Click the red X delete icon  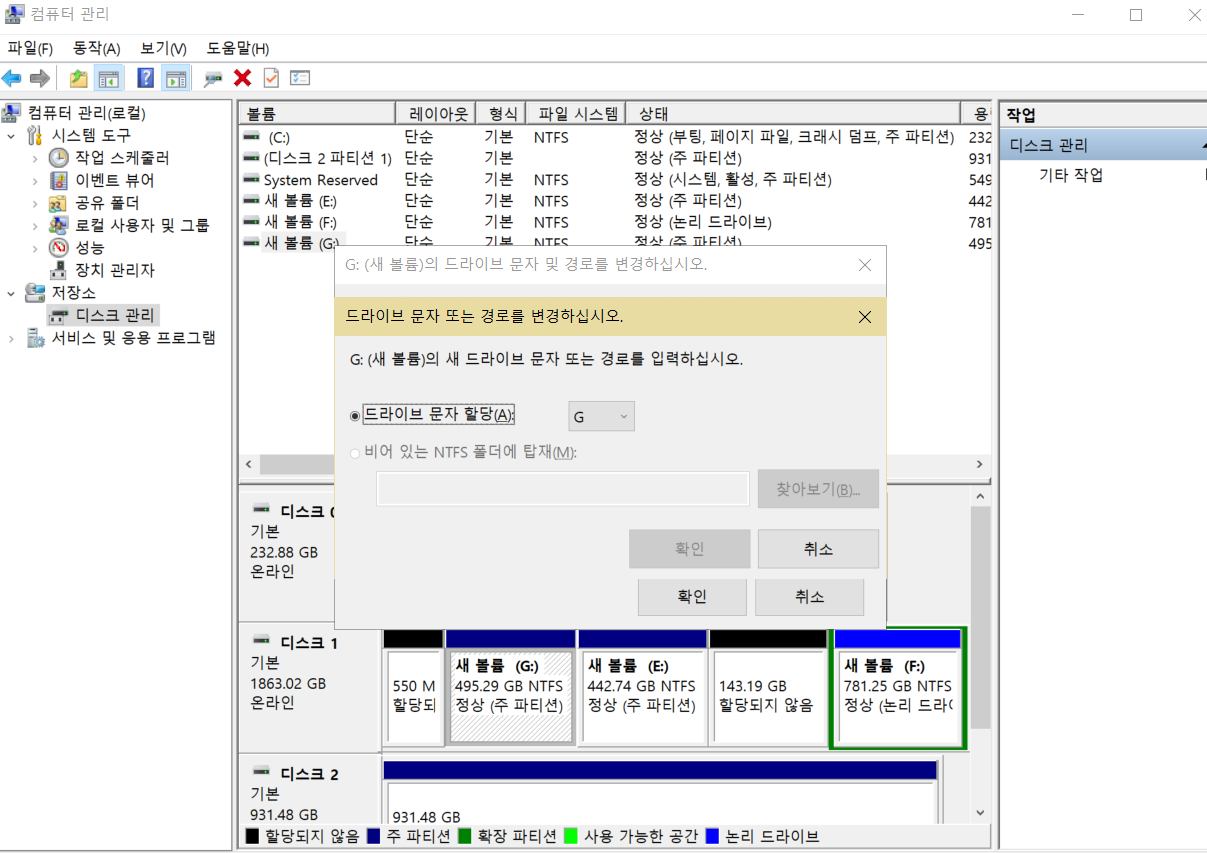click(x=241, y=77)
